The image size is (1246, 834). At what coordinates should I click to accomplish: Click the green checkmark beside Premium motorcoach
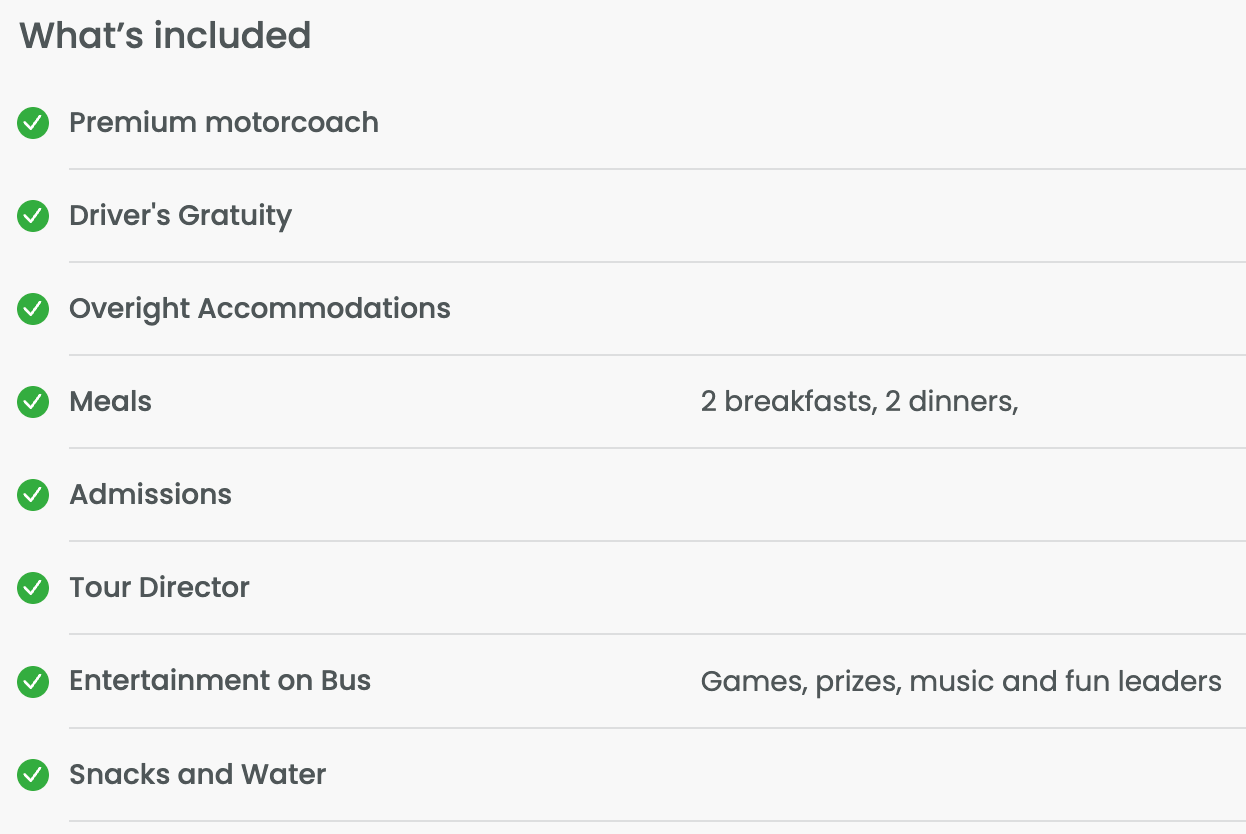click(33, 123)
